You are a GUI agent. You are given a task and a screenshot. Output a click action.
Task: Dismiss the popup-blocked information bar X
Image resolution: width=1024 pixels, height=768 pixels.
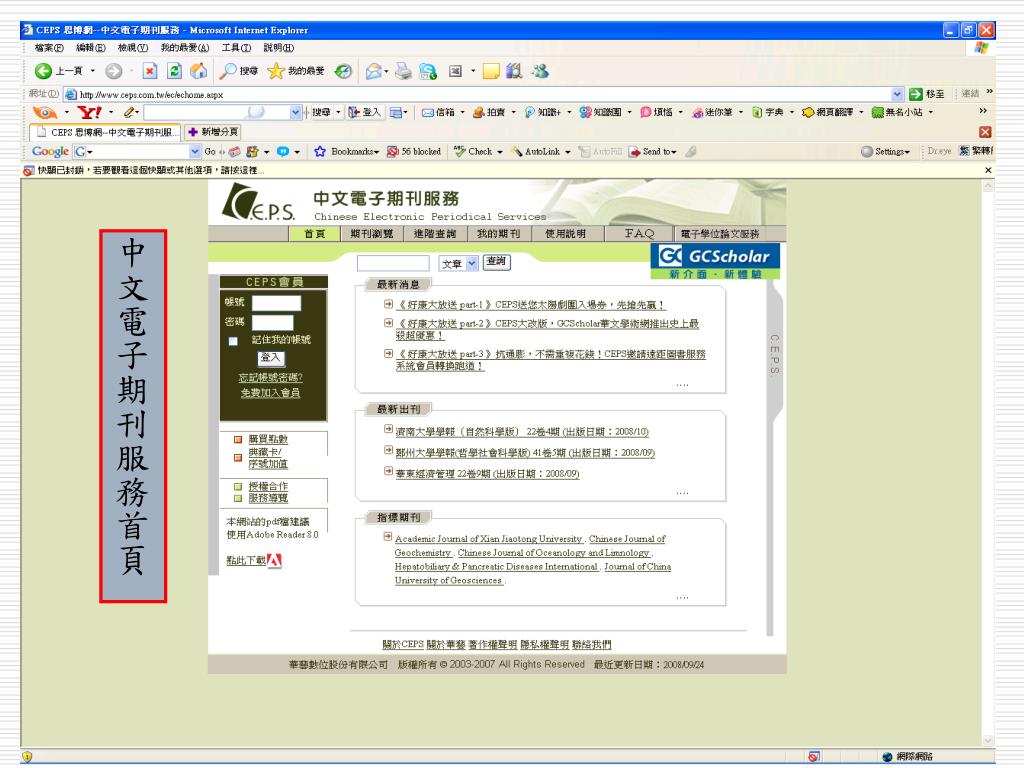(988, 170)
